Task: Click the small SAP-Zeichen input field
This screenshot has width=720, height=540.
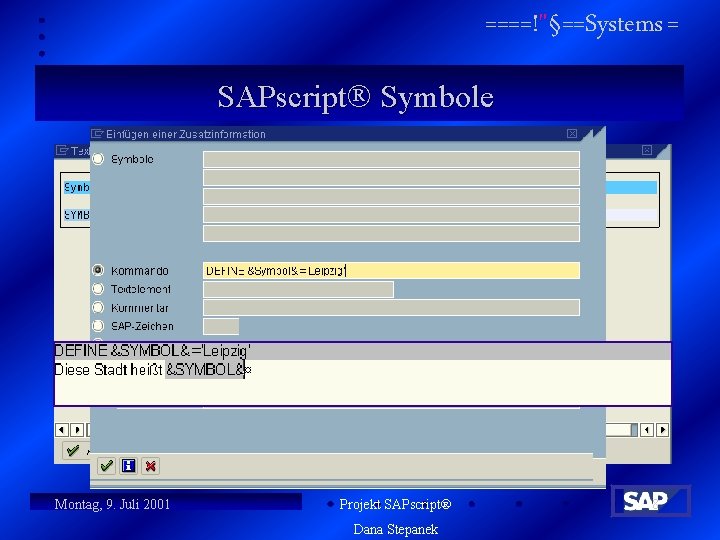Action: (221, 326)
